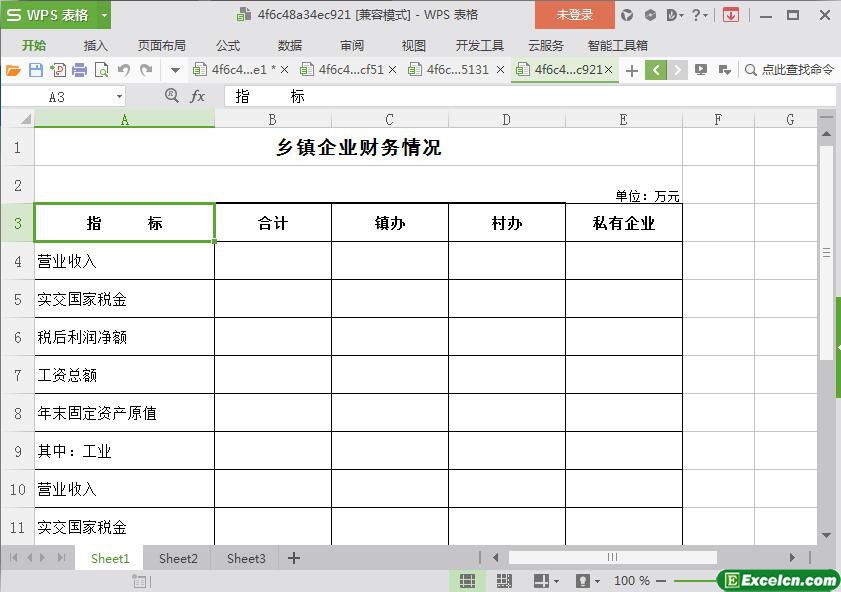Click the skin/theme icon in title bar
Image resolution: width=841 pixels, height=592 pixels.
(626, 15)
